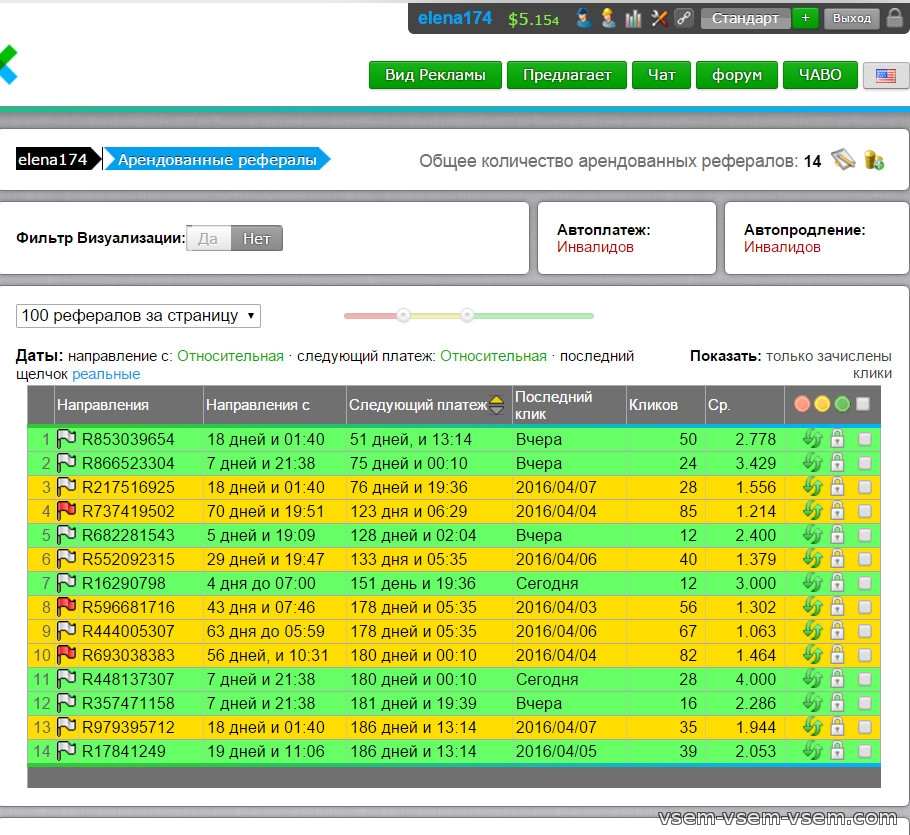Select the green circle filter in table header

pos(842,404)
